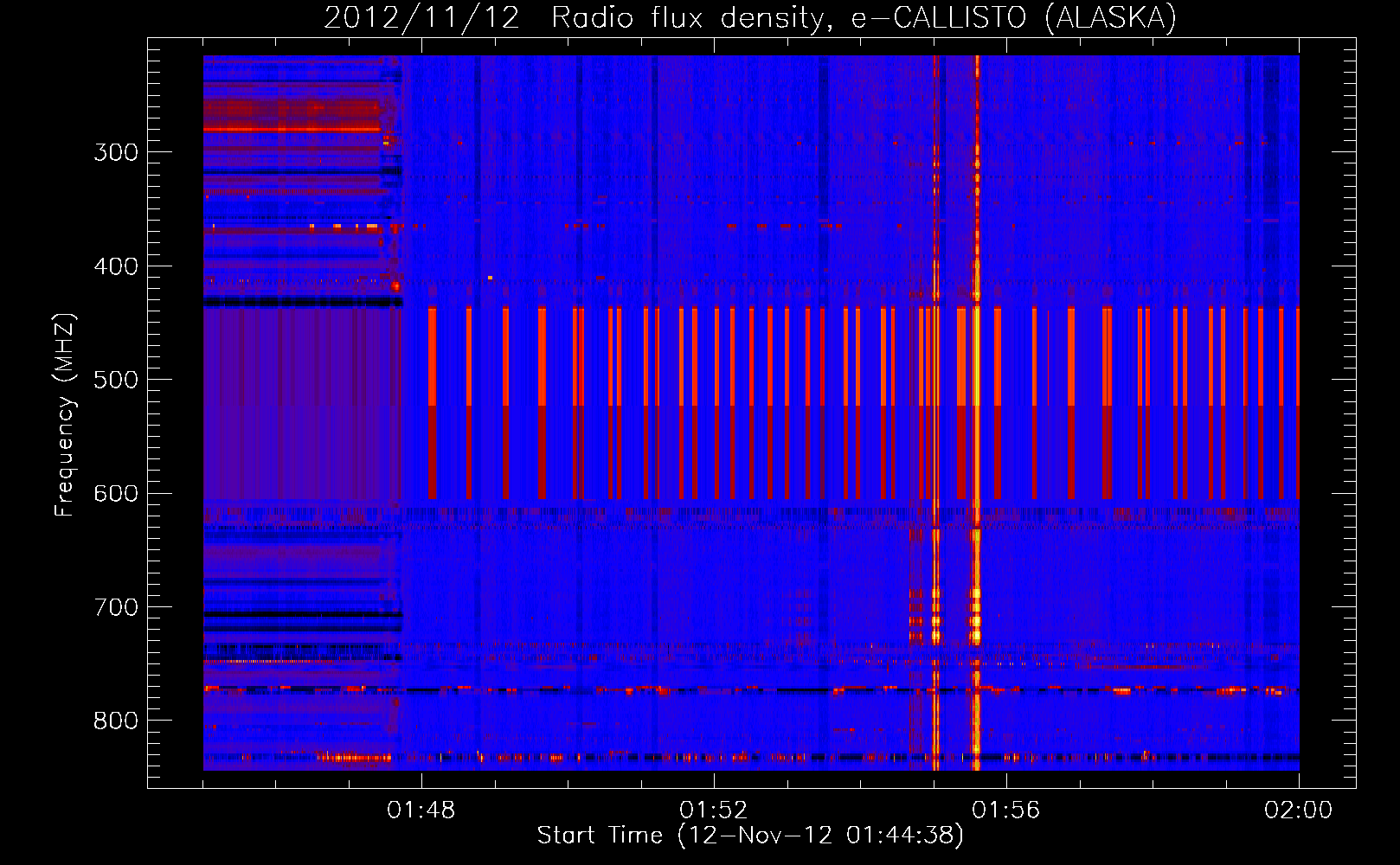Viewport: 1400px width, 865px height.
Task: Click the 'Start Time (12-Nov-12 01:44:38)' label
Action: (750, 836)
